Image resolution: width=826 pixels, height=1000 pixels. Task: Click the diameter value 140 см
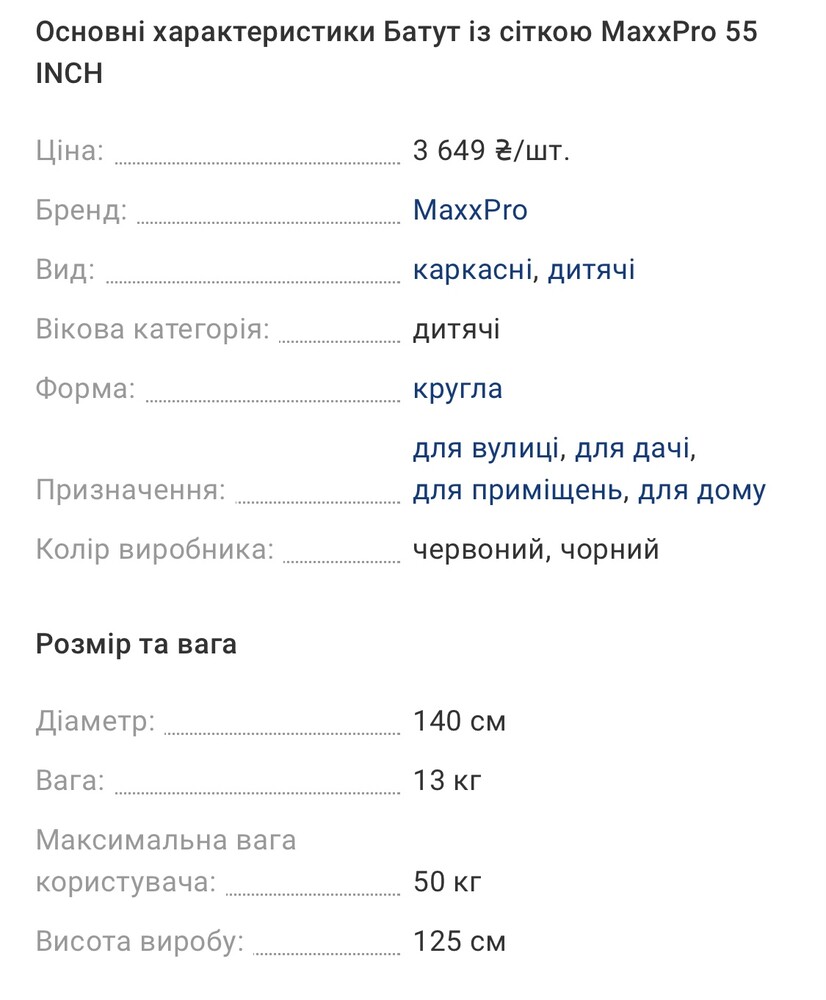tap(459, 721)
